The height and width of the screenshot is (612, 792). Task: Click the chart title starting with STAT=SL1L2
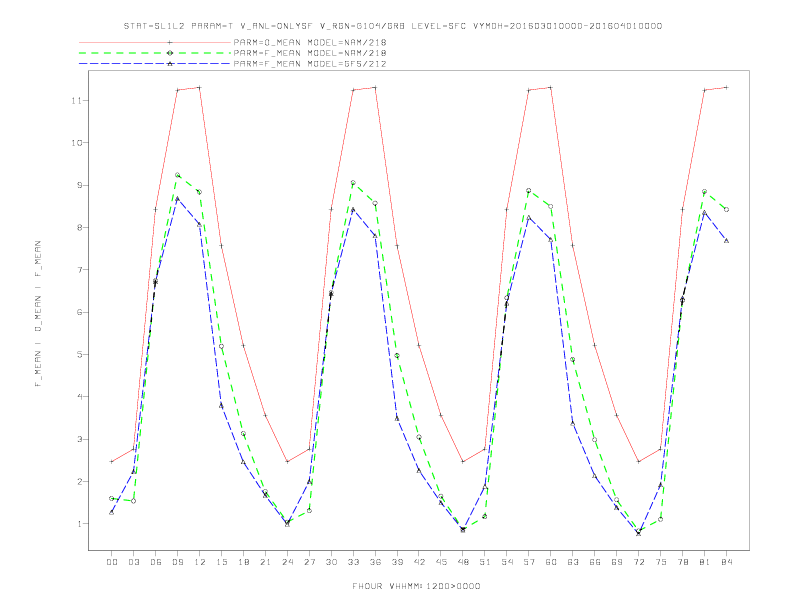tap(392, 26)
